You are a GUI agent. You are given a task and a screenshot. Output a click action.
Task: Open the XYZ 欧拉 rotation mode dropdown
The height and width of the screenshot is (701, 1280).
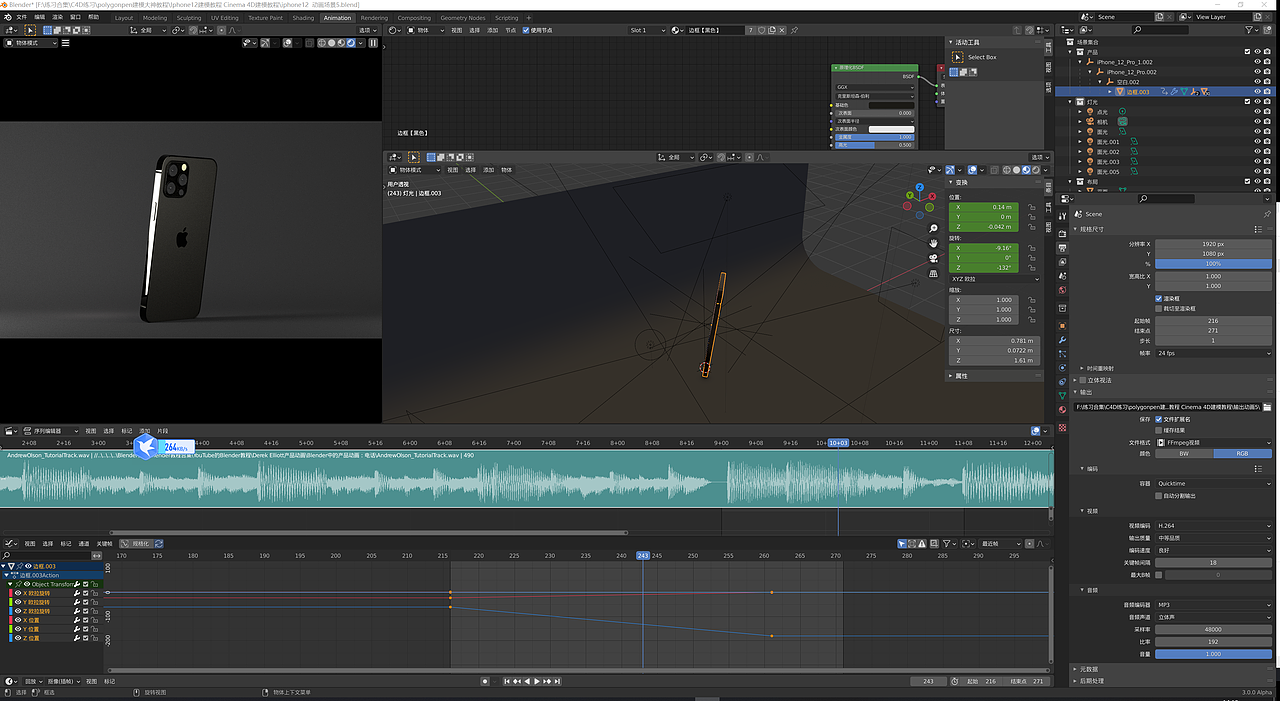pos(994,279)
